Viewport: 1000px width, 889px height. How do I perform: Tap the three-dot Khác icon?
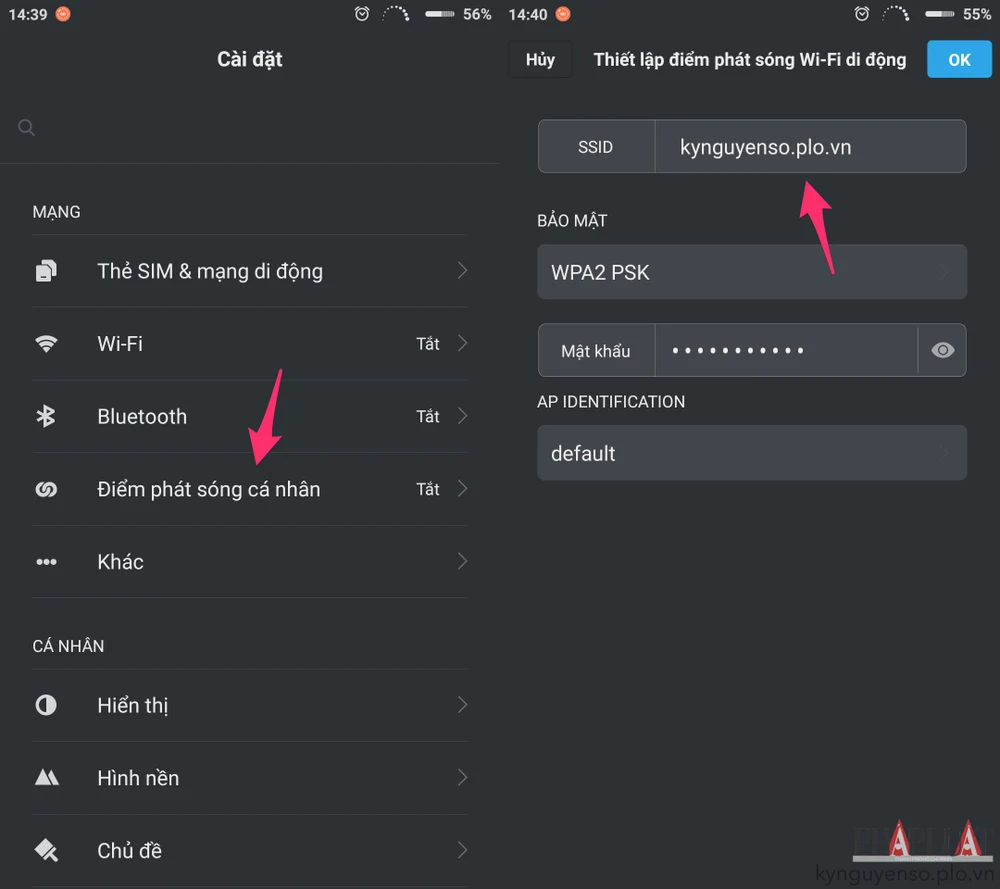point(46,562)
